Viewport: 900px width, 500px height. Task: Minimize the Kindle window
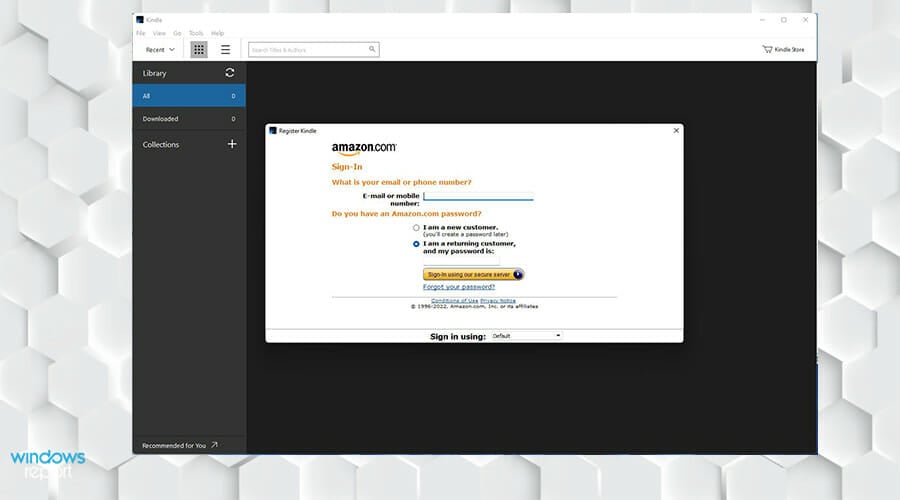click(x=762, y=20)
